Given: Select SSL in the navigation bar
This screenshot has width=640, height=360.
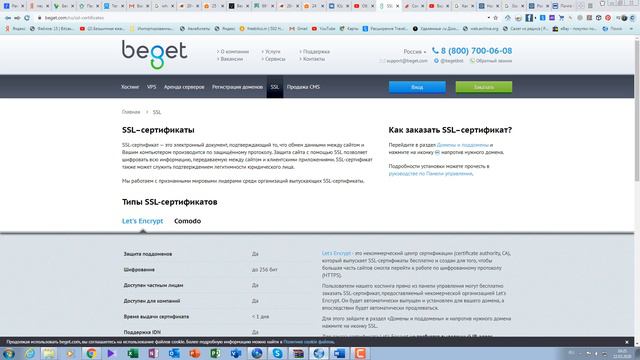Looking at the screenshot, I should tap(275, 87).
